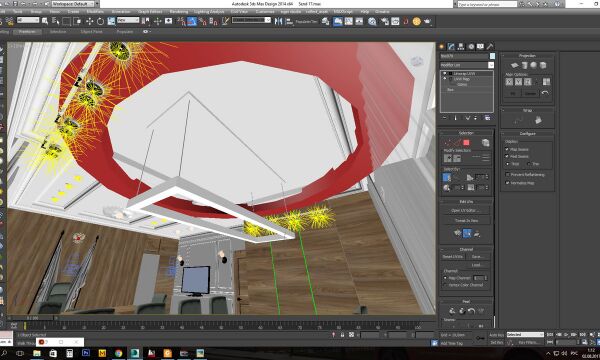Click the teapot render icon
Screen dimensions: 600x360
427,21
